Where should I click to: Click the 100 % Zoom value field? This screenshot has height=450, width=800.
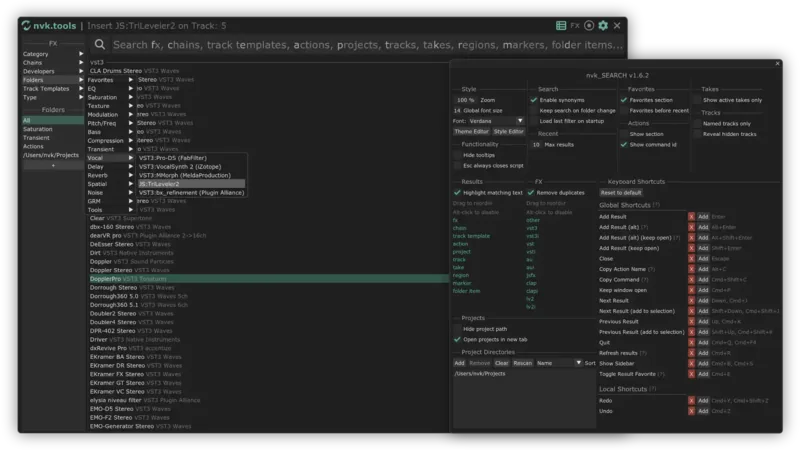[465, 100]
